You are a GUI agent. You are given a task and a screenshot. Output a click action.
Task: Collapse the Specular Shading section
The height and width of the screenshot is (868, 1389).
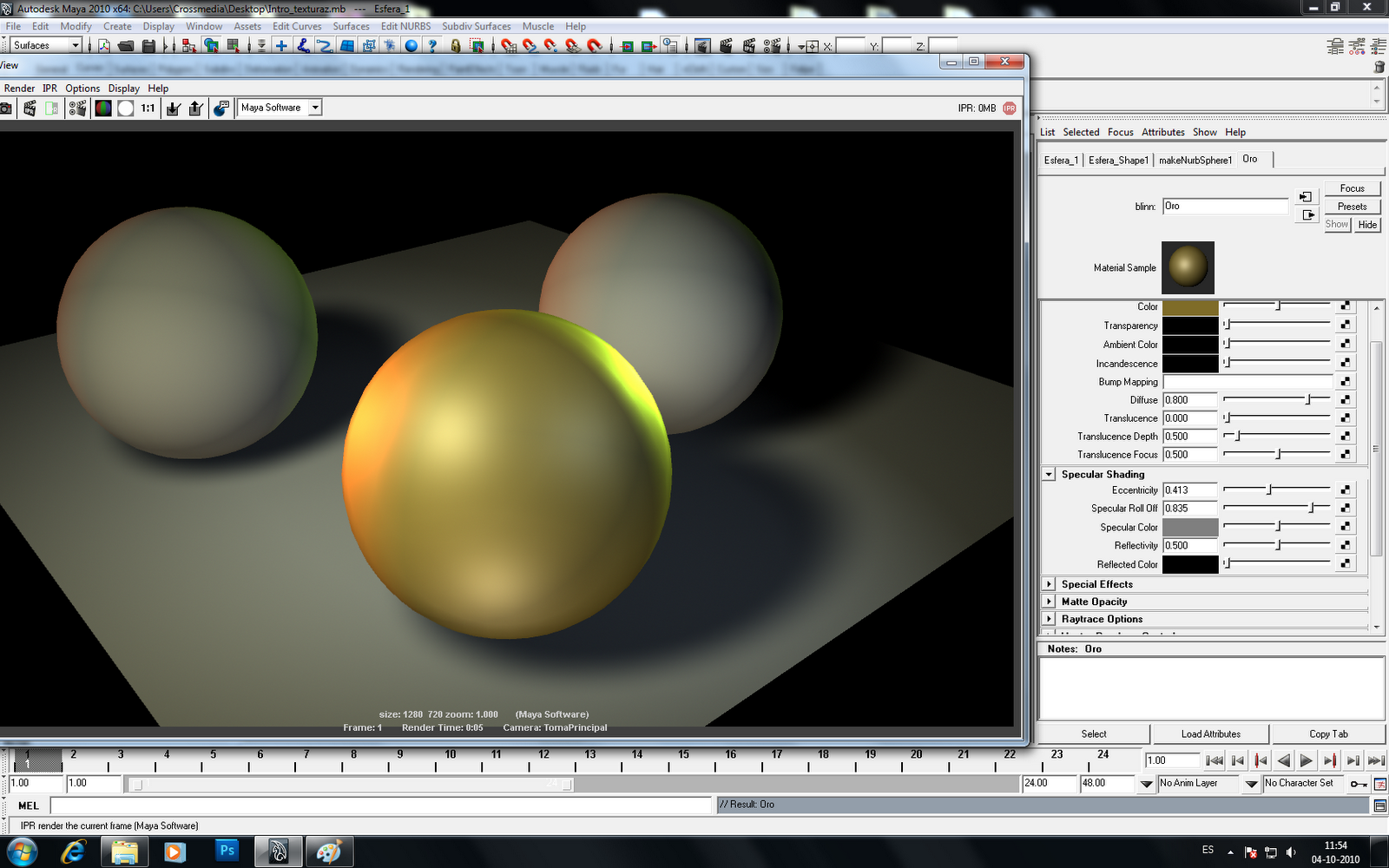[1048, 474]
